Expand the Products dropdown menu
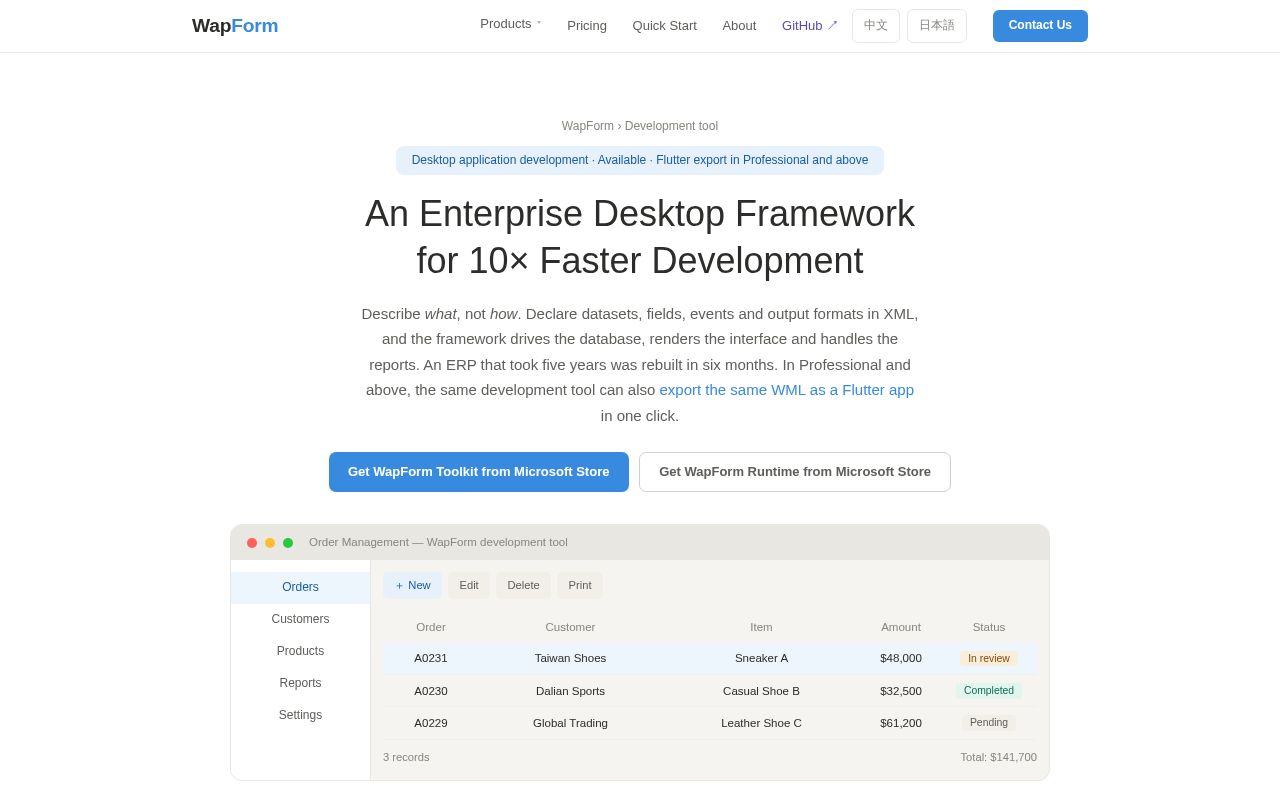 point(510,24)
